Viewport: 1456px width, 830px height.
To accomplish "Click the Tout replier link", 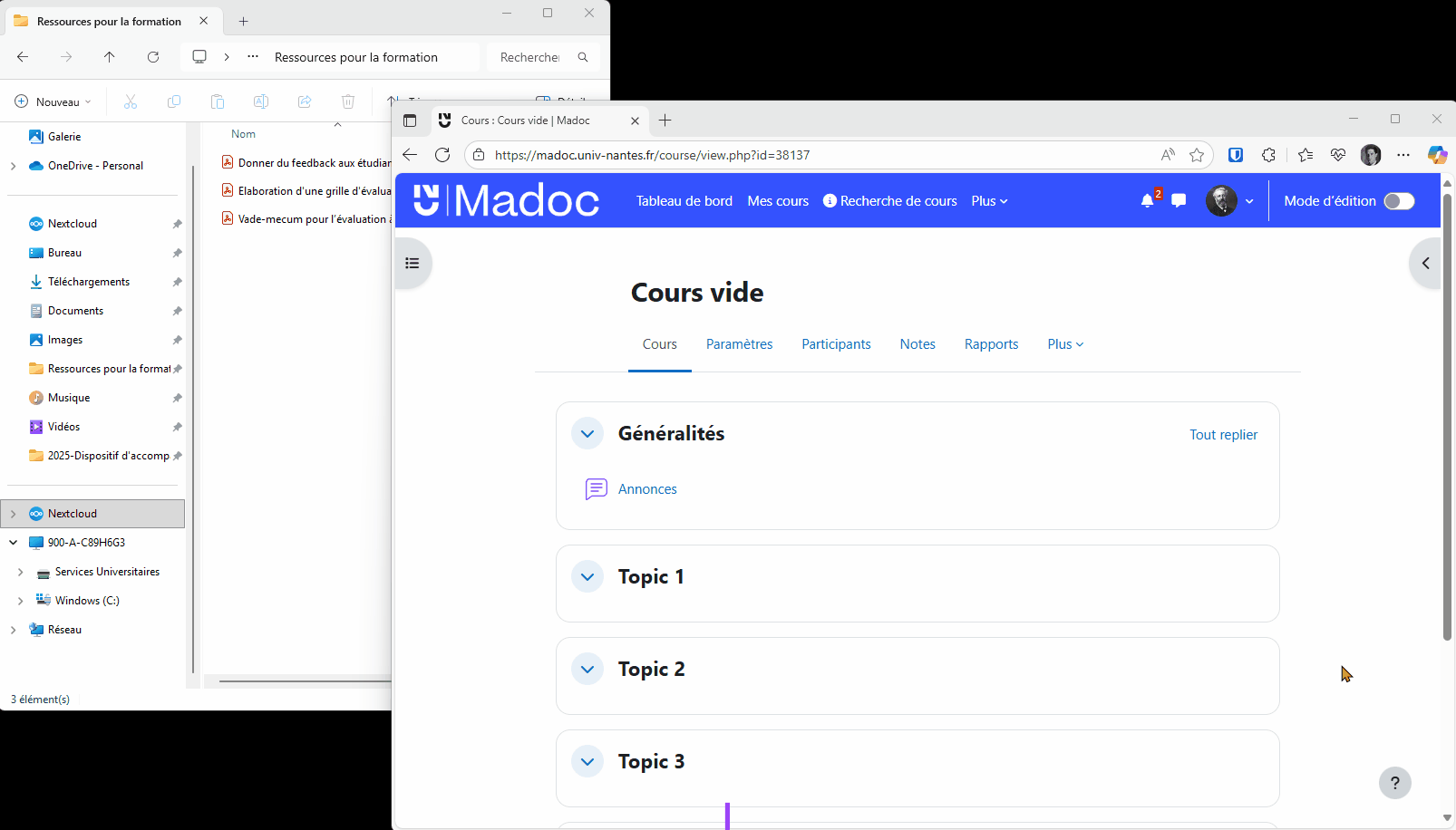I will click(1223, 435).
